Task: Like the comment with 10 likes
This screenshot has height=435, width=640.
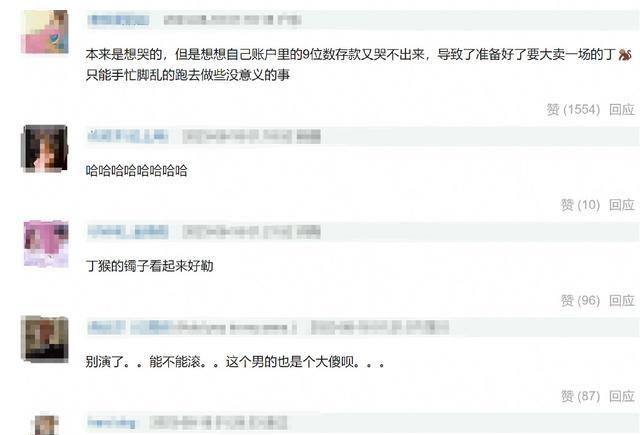Action: coord(580,205)
